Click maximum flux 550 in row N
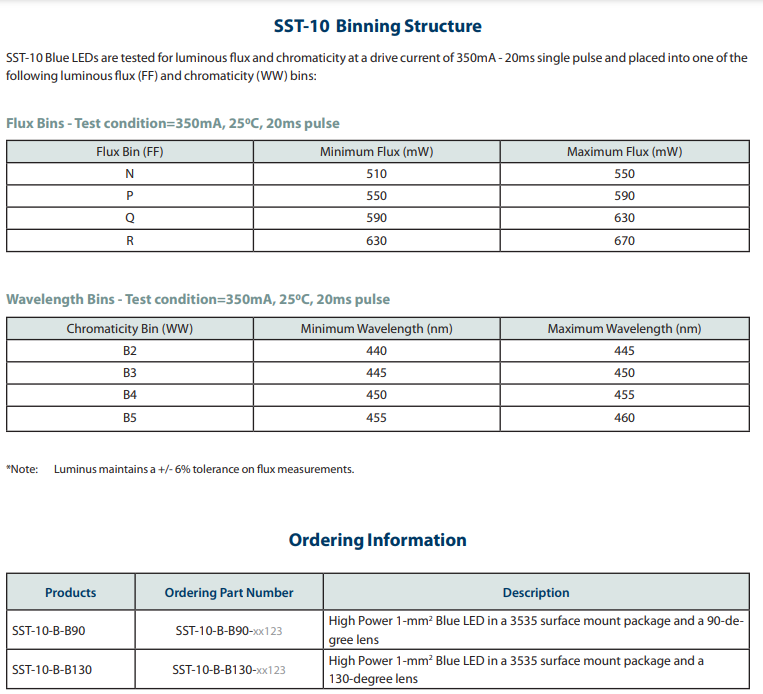763x694 pixels. 625,174
